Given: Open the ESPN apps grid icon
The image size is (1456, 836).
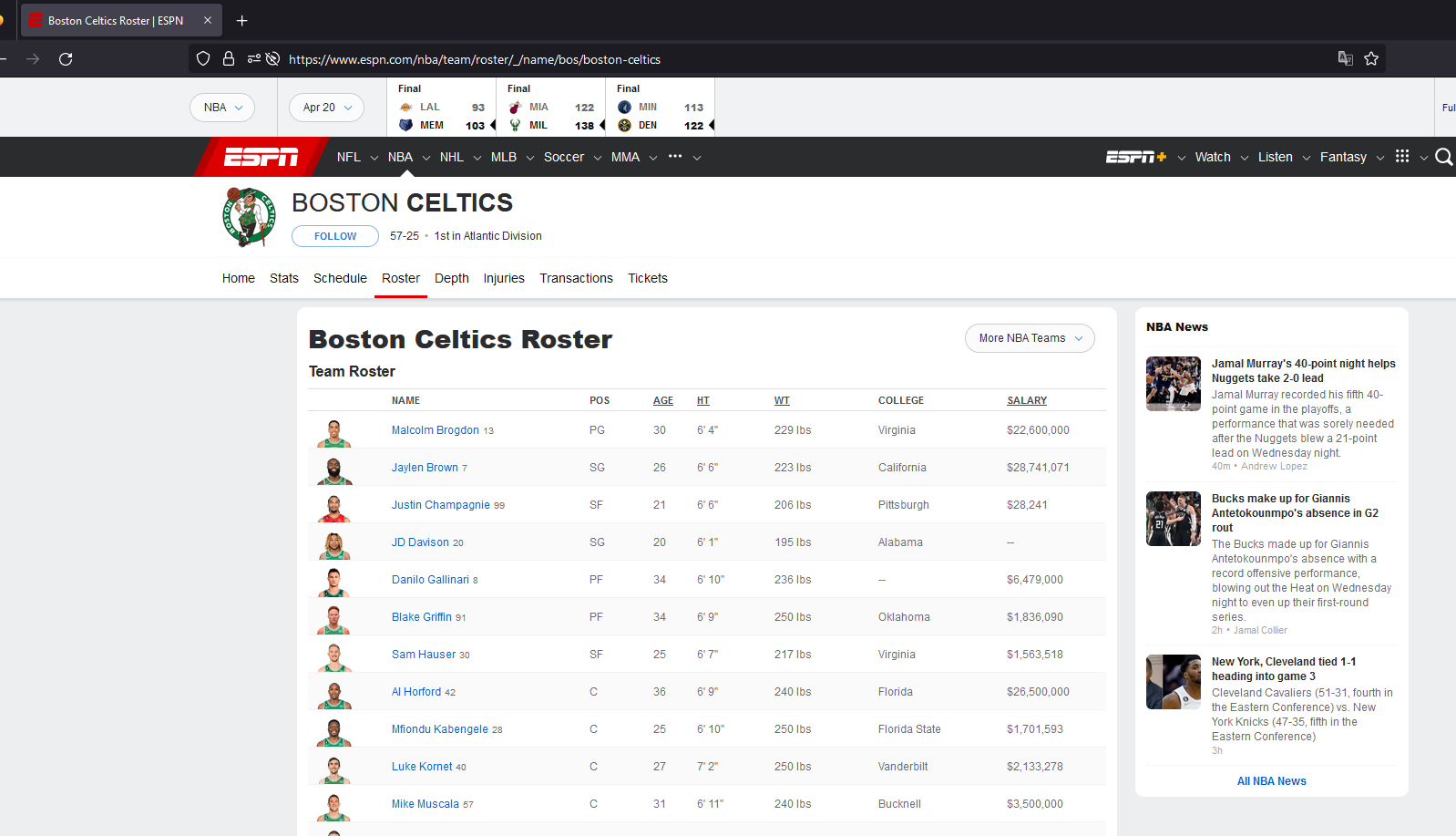Looking at the screenshot, I should (1402, 156).
